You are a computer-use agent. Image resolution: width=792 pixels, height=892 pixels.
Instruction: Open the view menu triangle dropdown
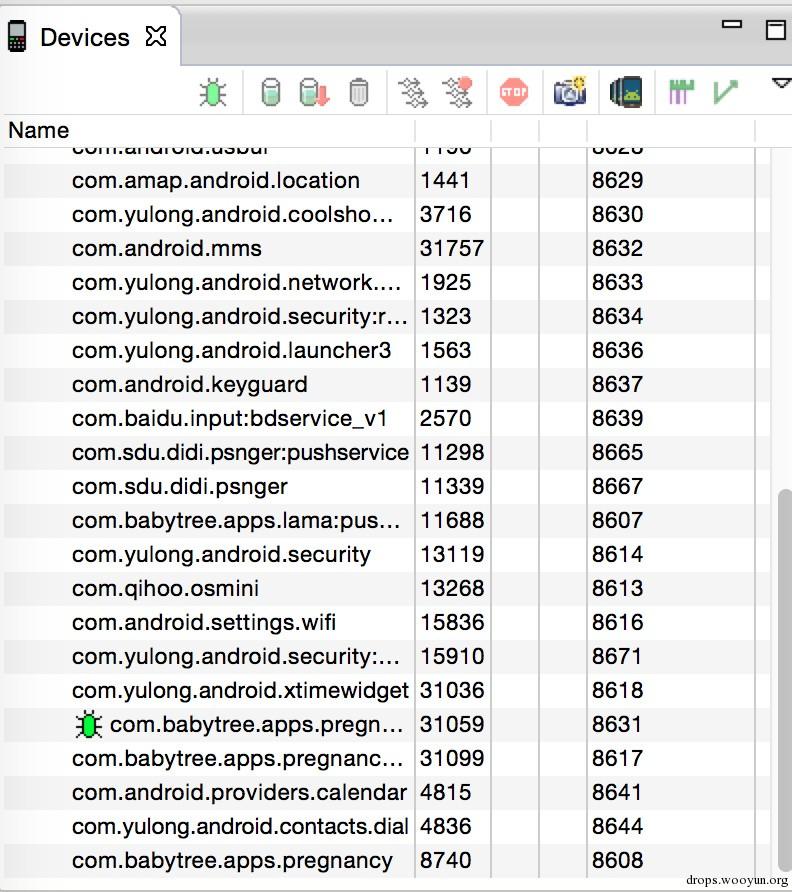(x=782, y=84)
